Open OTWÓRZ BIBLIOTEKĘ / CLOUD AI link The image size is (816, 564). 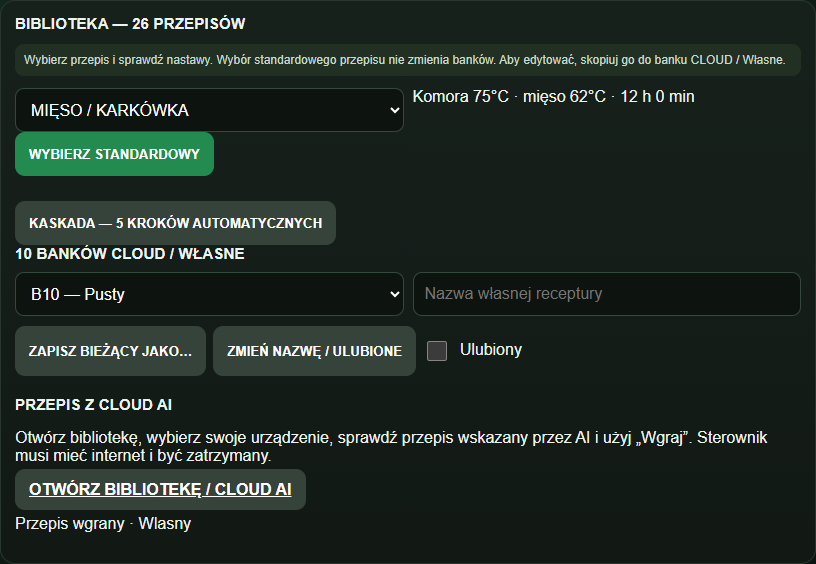[x=160, y=489]
